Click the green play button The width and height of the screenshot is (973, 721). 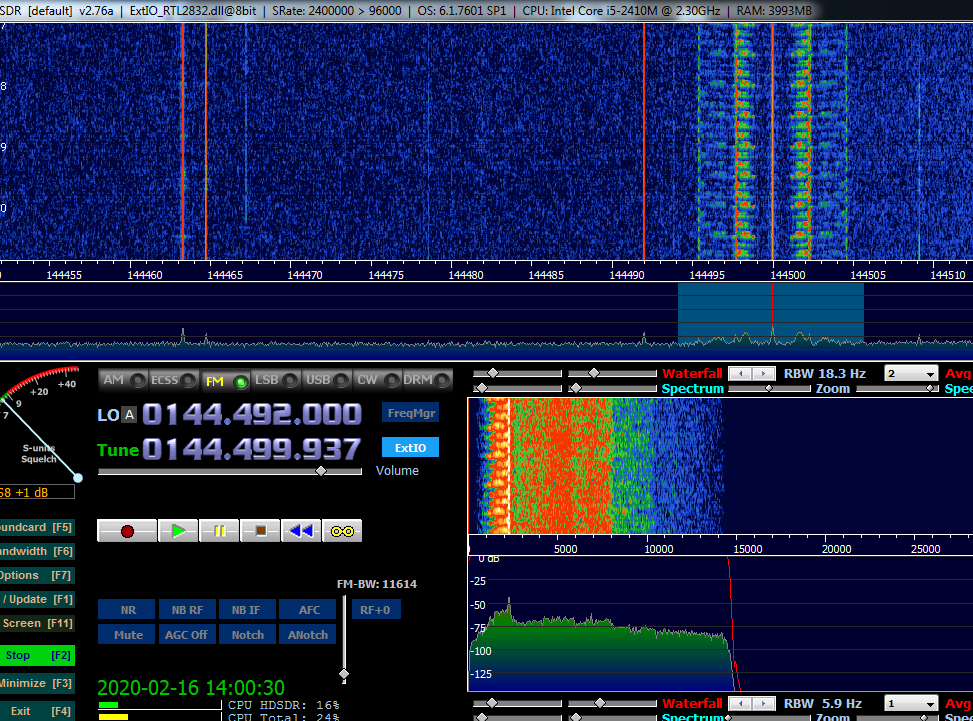[178, 531]
